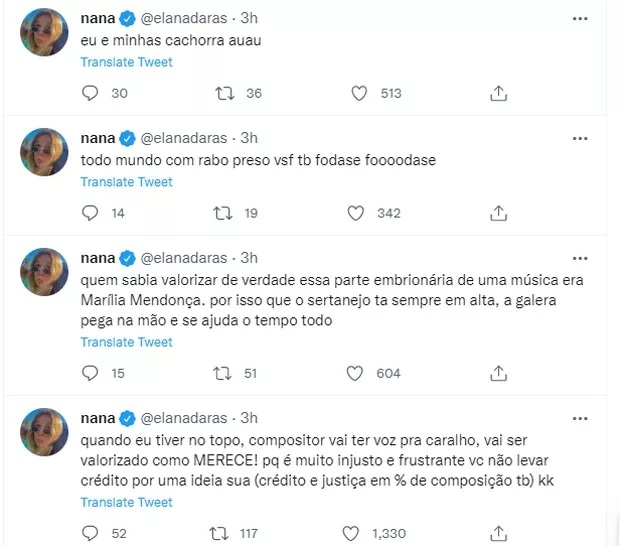Translate the Marília Mendonça tweet
Screen dimensions: 620x546
126,342
